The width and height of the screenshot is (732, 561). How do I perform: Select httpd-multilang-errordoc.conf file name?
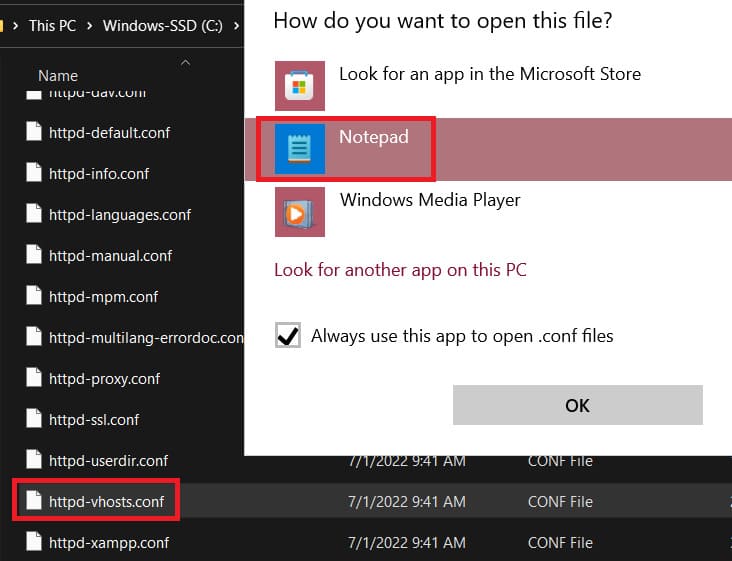(146, 338)
